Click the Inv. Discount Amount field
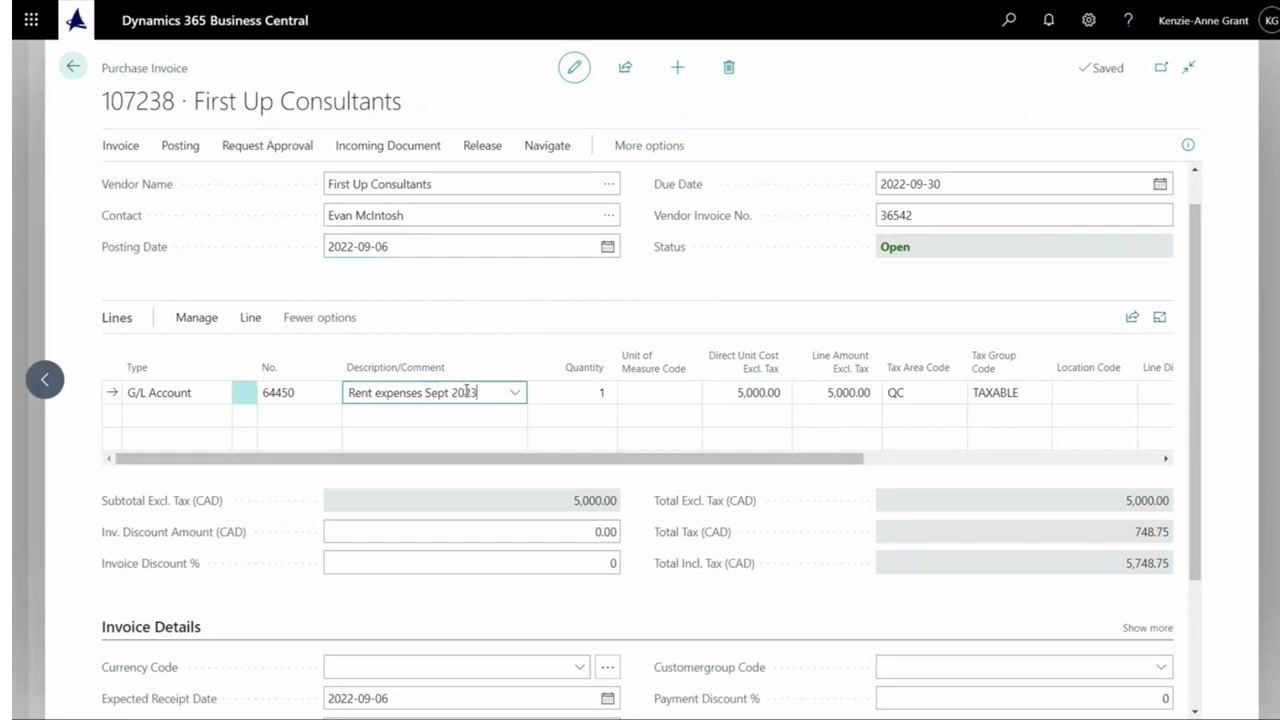 tap(471, 532)
